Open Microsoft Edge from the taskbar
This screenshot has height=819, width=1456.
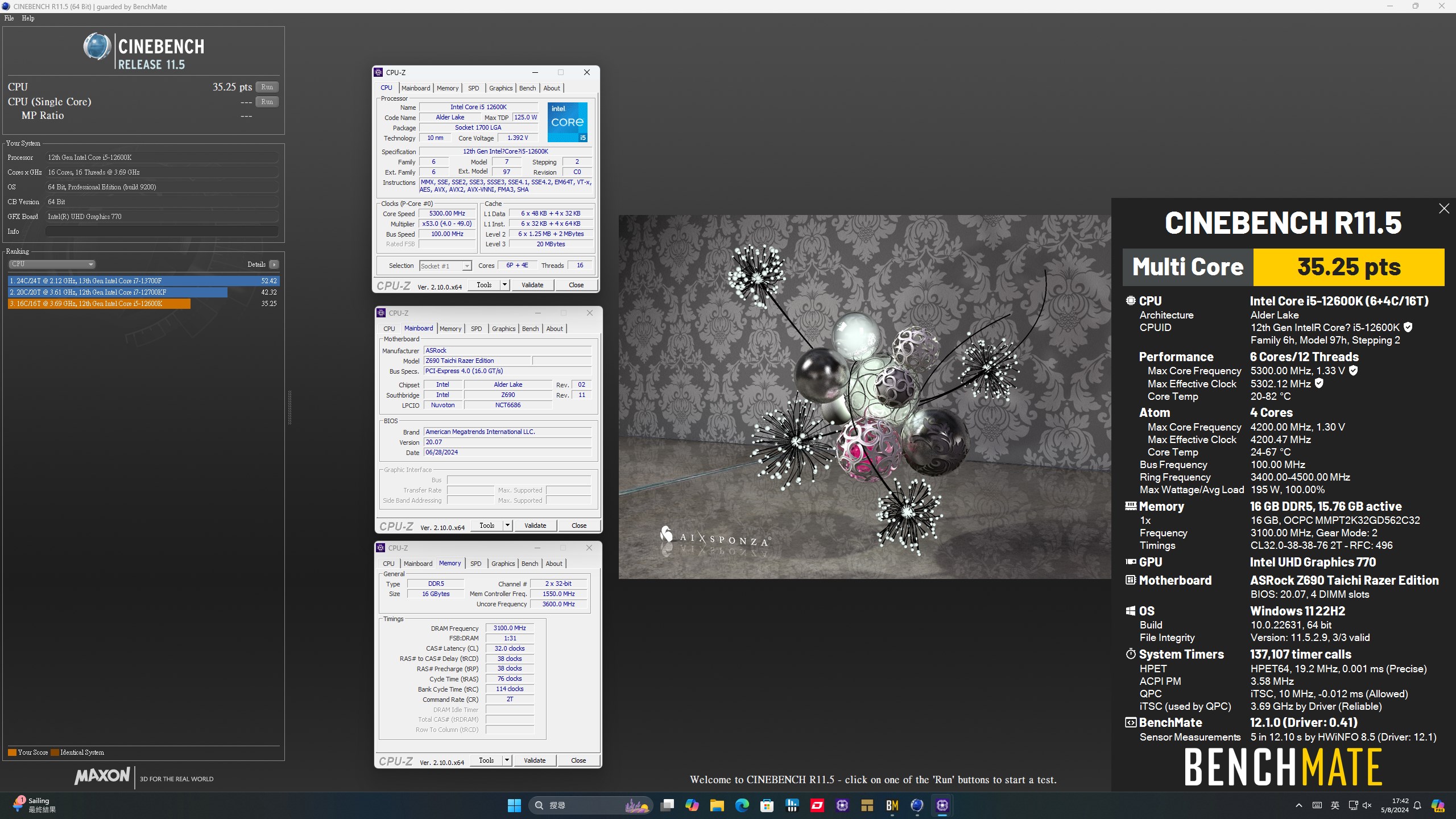click(742, 805)
